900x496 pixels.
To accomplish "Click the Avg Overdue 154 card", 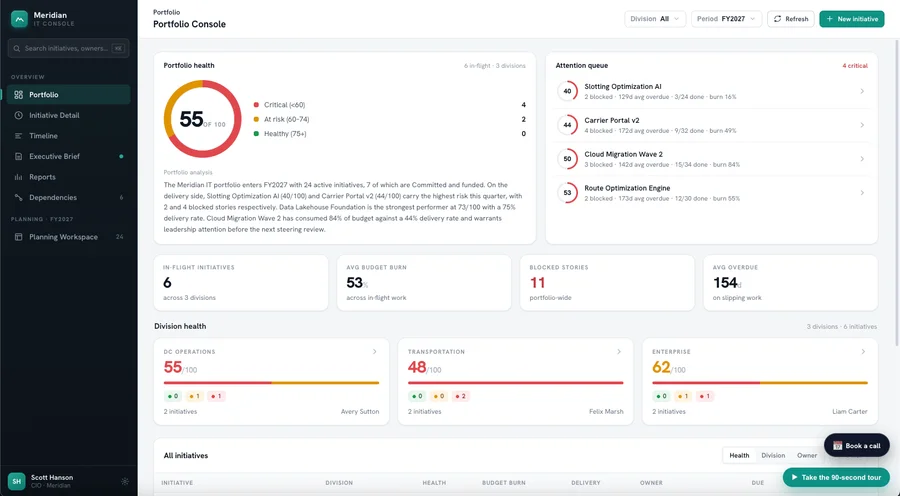I will point(790,283).
